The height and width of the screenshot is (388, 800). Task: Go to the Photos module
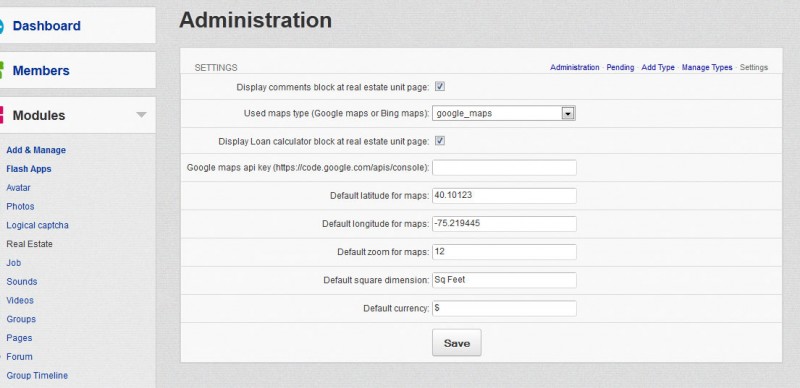tap(20, 206)
